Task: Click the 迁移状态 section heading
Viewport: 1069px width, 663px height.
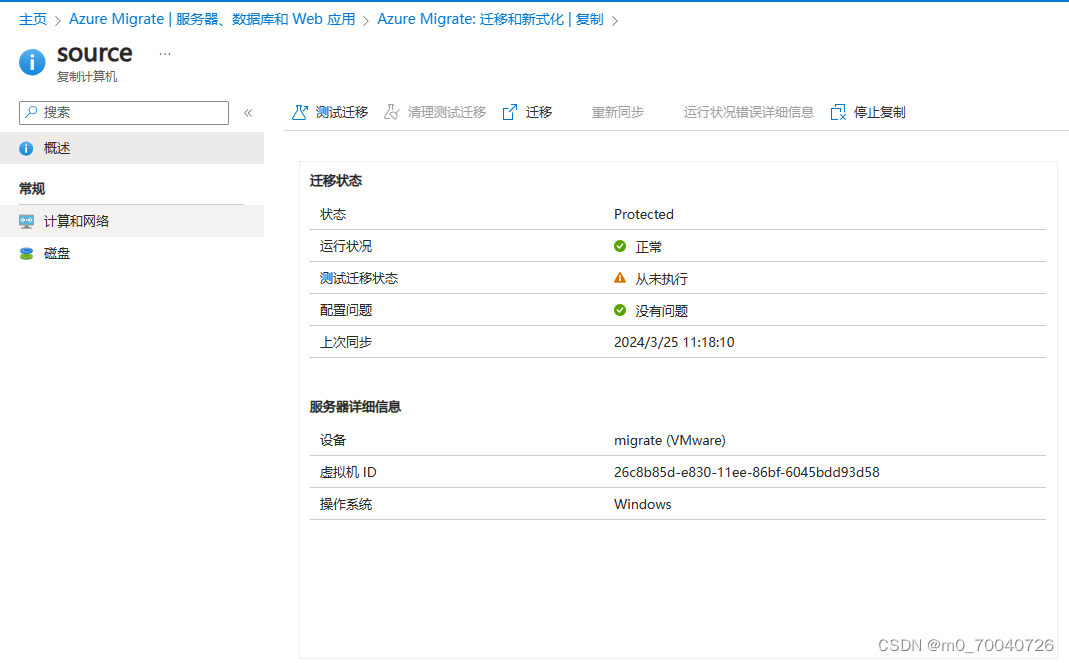Action: [x=335, y=181]
